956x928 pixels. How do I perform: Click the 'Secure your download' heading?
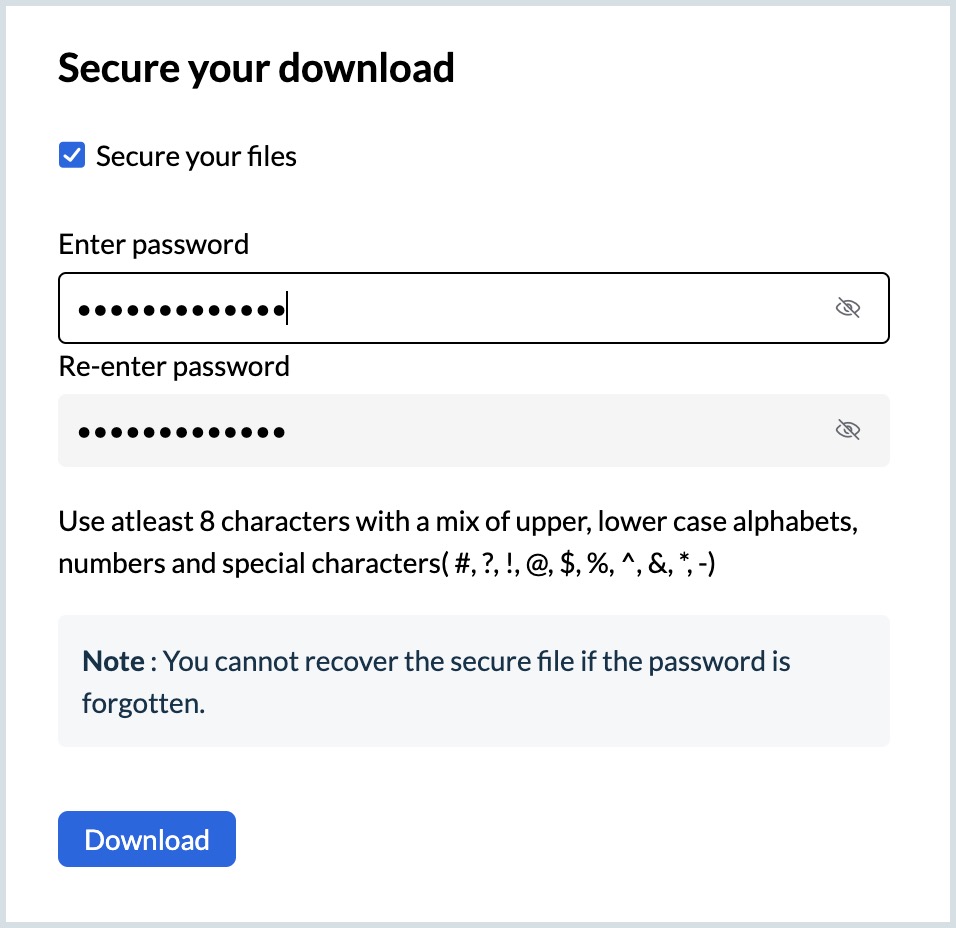click(x=256, y=68)
